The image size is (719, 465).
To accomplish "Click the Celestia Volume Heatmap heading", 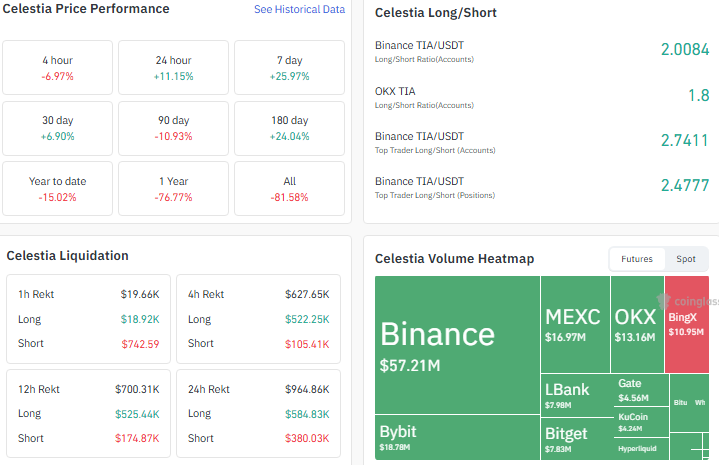I will click(x=454, y=259).
